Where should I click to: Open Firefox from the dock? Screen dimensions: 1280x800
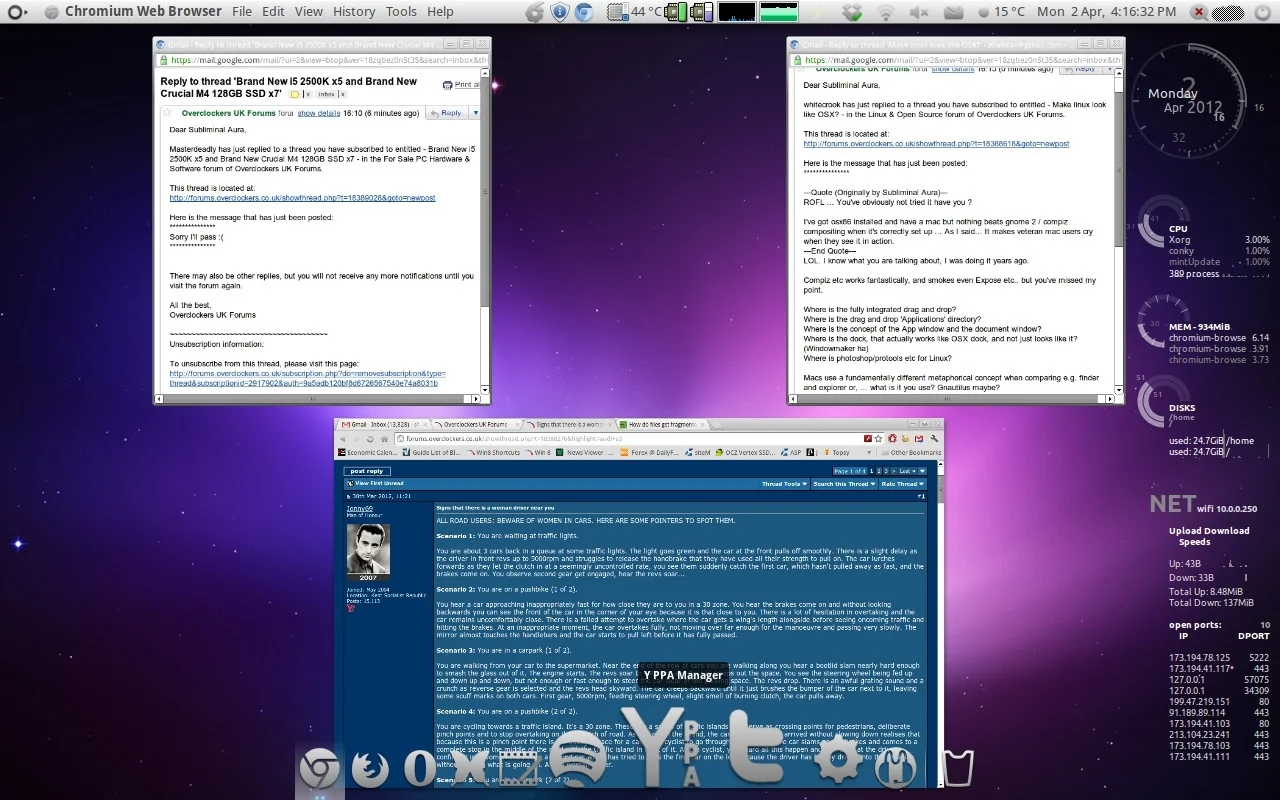(x=370, y=769)
